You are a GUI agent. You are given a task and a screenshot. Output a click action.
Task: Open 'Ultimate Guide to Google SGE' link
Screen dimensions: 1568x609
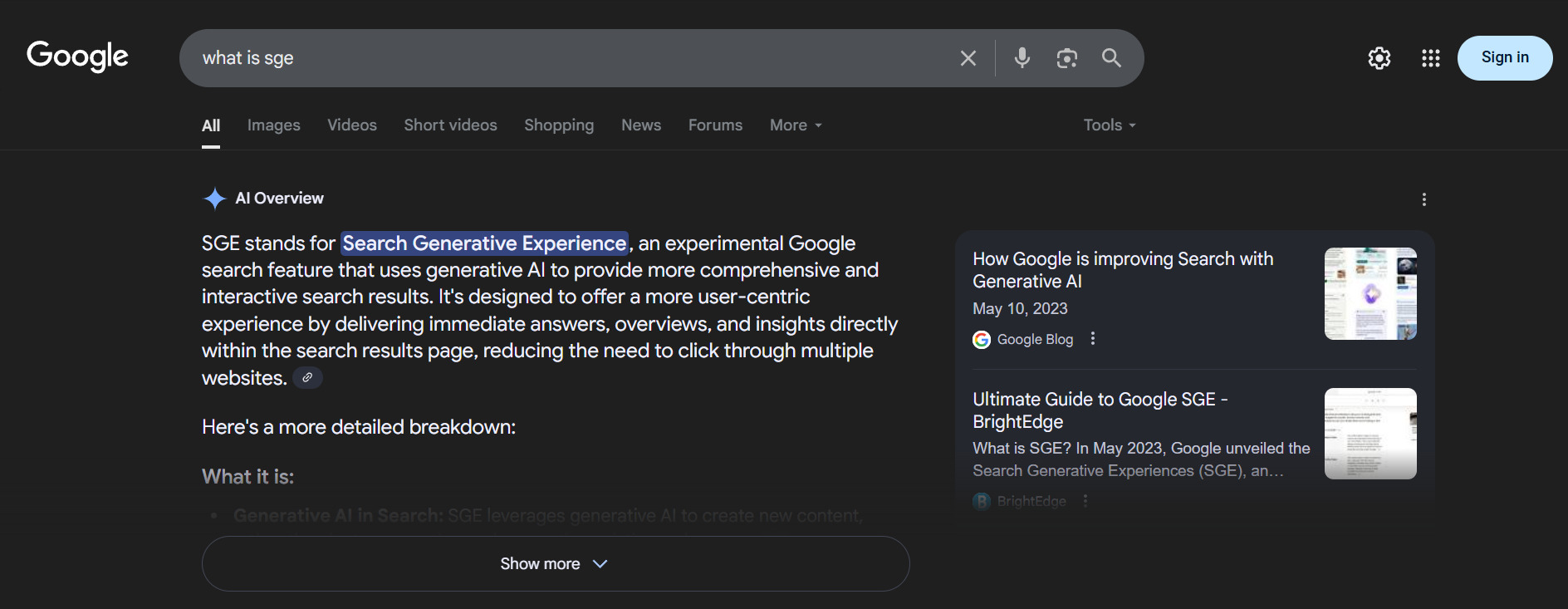click(1100, 410)
